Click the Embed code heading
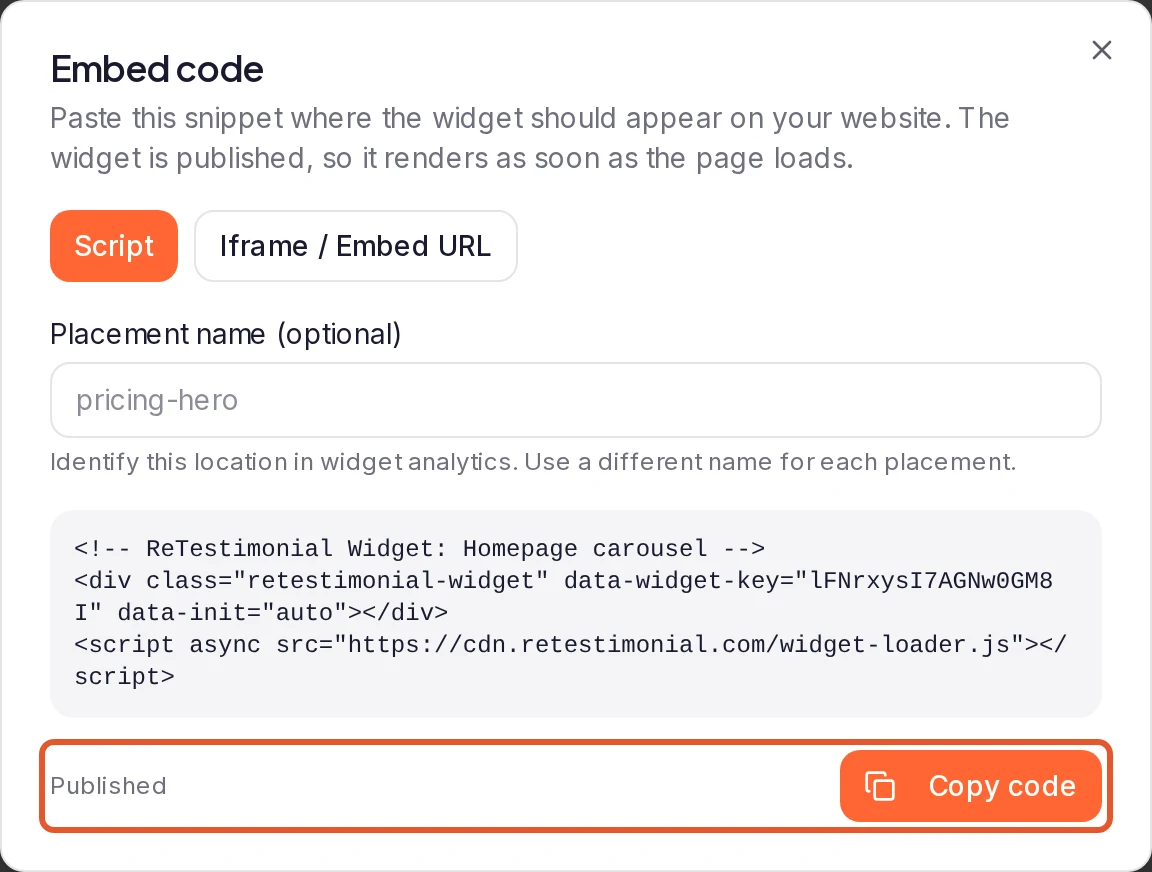 coord(156,69)
